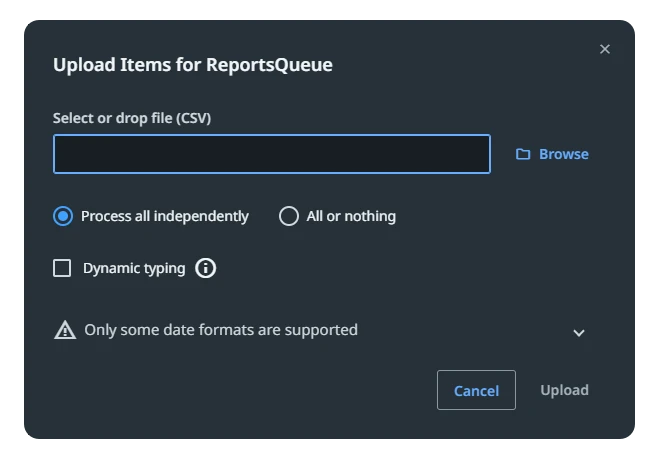655x453 pixels.
Task: Expand the date formats chevron arrow
Action: coord(579,333)
